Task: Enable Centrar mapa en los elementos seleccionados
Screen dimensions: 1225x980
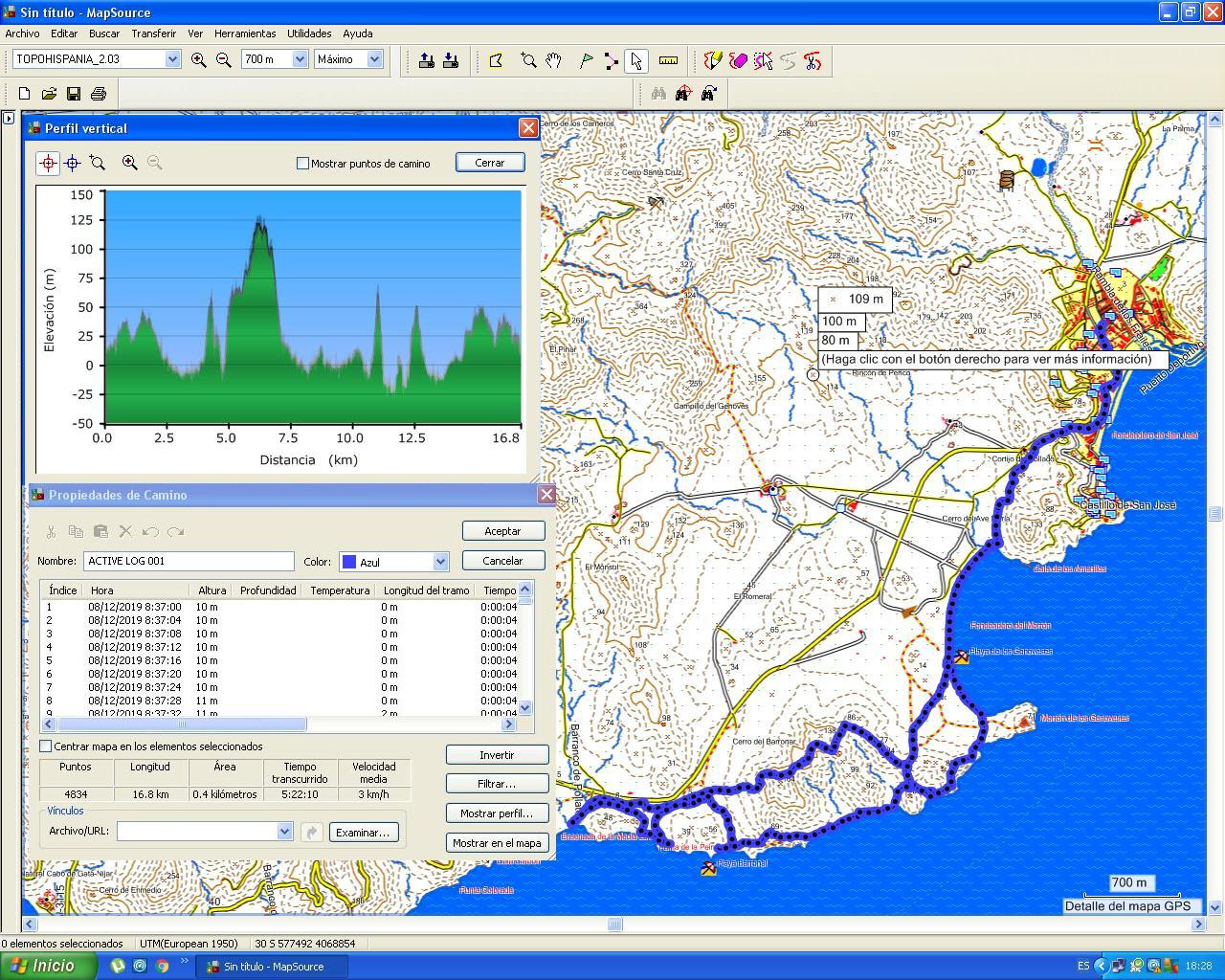Action: pyautogui.click(x=46, y=746)
